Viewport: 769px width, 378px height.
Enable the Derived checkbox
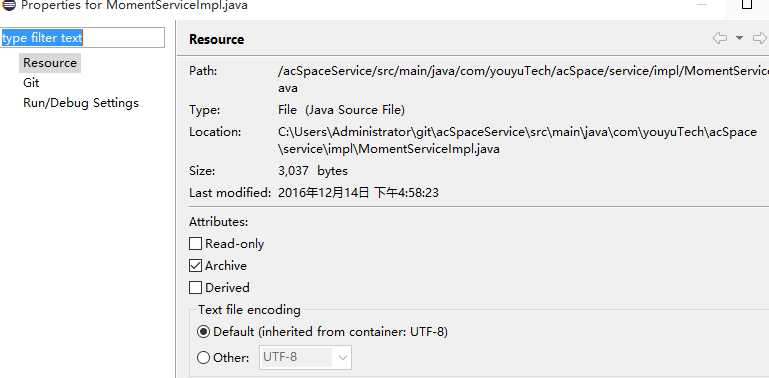pyautogui.click(x=196, y=288)
